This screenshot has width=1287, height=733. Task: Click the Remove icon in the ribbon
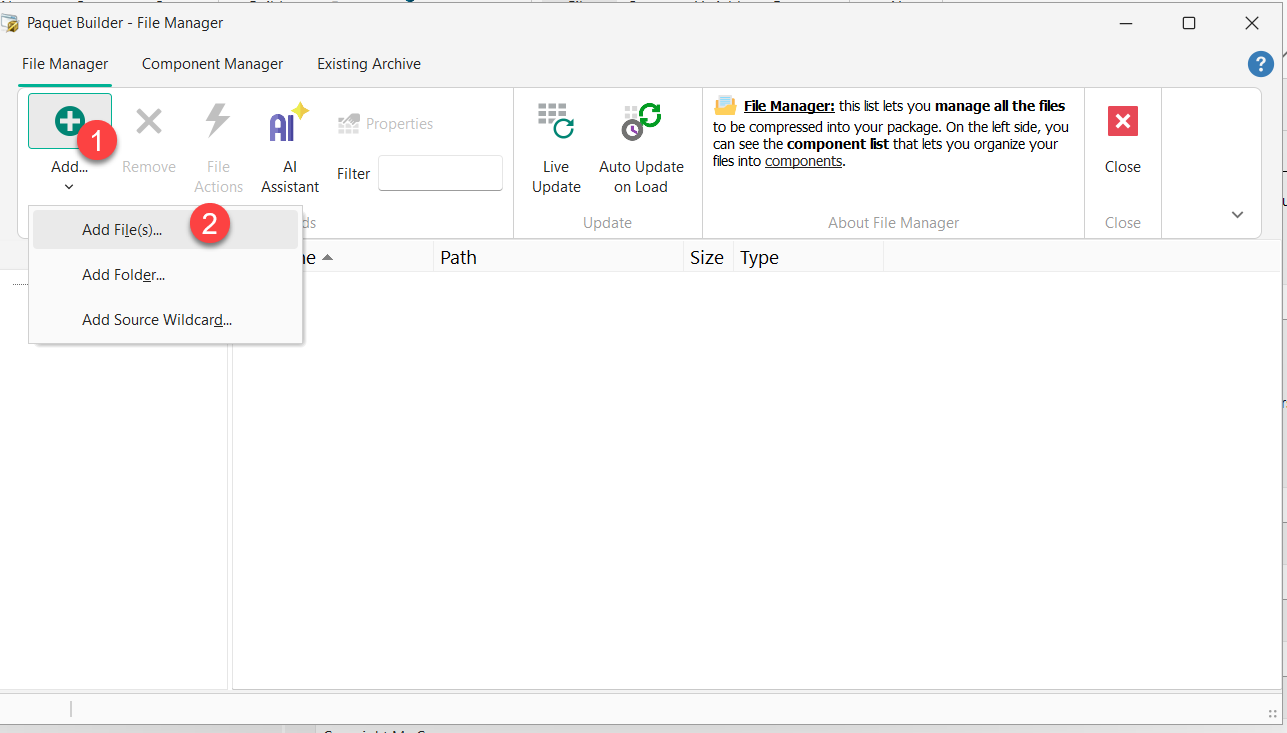tap(148, 122)
